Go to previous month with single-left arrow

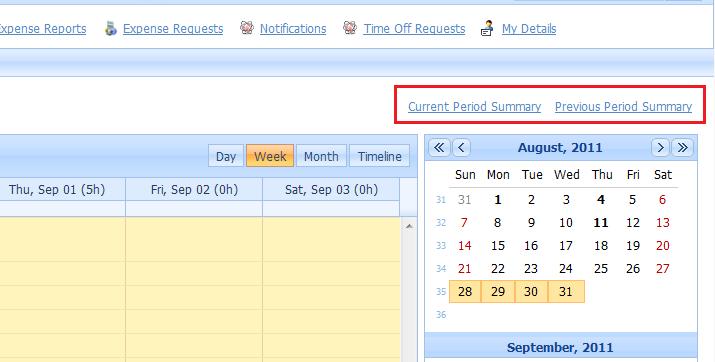click(x=461, y=148)
